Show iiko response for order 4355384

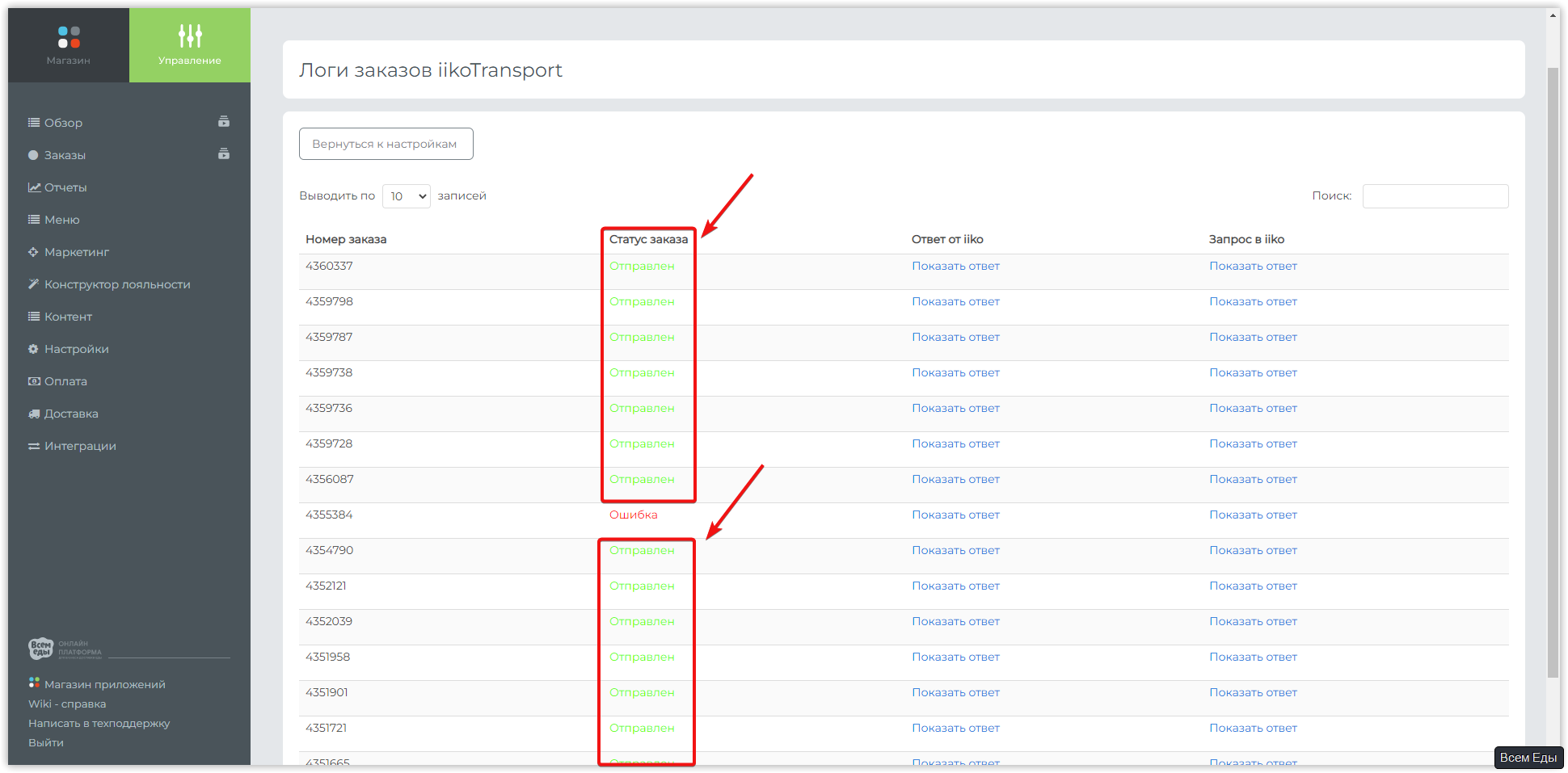tap(955, 515)
